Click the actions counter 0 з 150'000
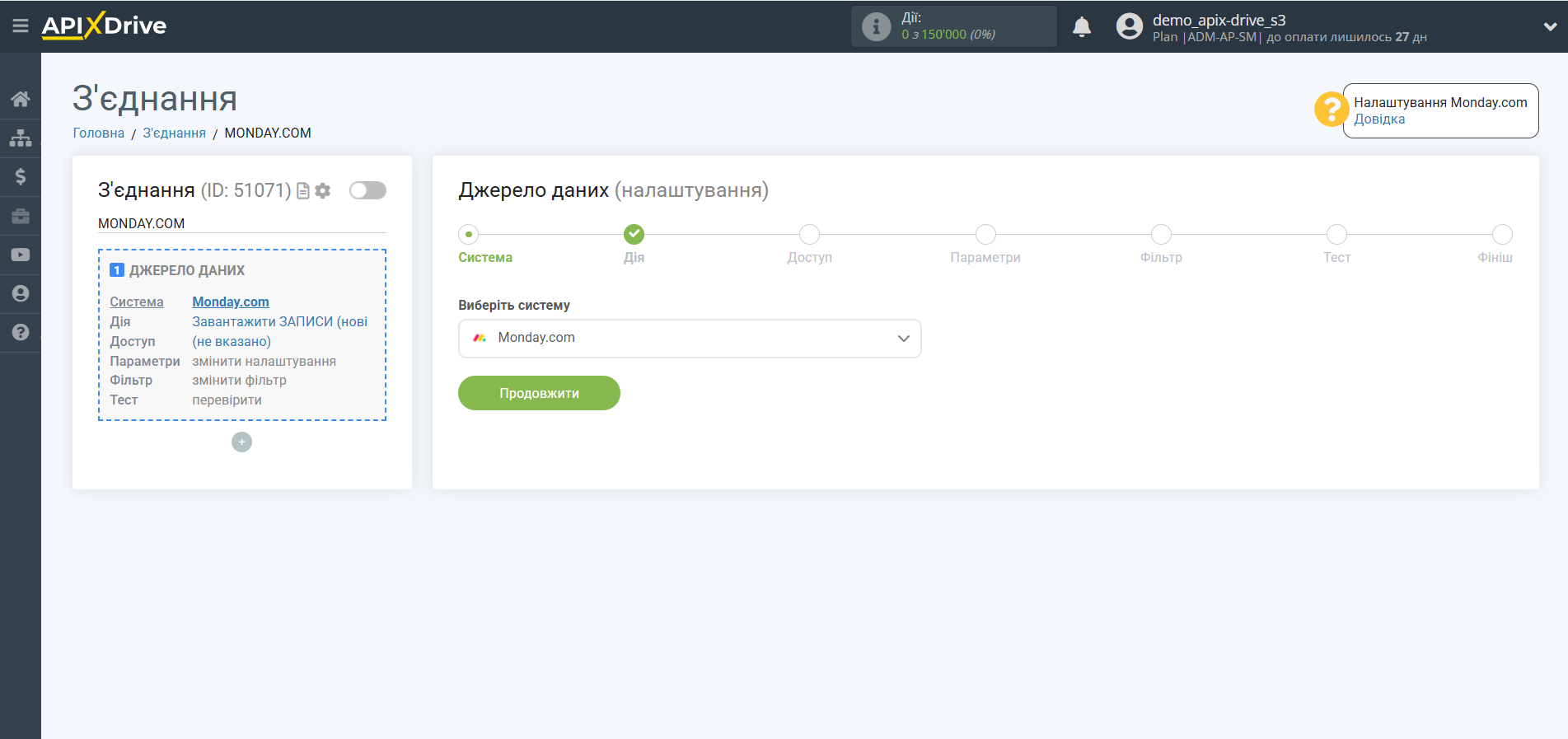The image size is (1568, 739). coord(948,35)
